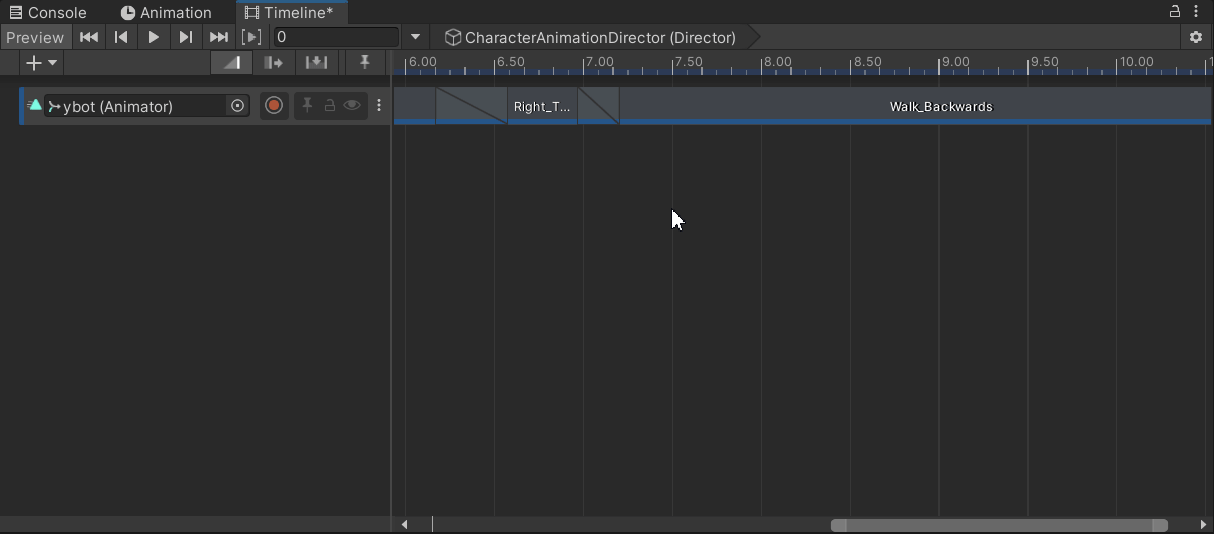The width and height of the screenshot is (1214, 534).
Task: Open ybot track three-dot menu
Action: (378, 105)
